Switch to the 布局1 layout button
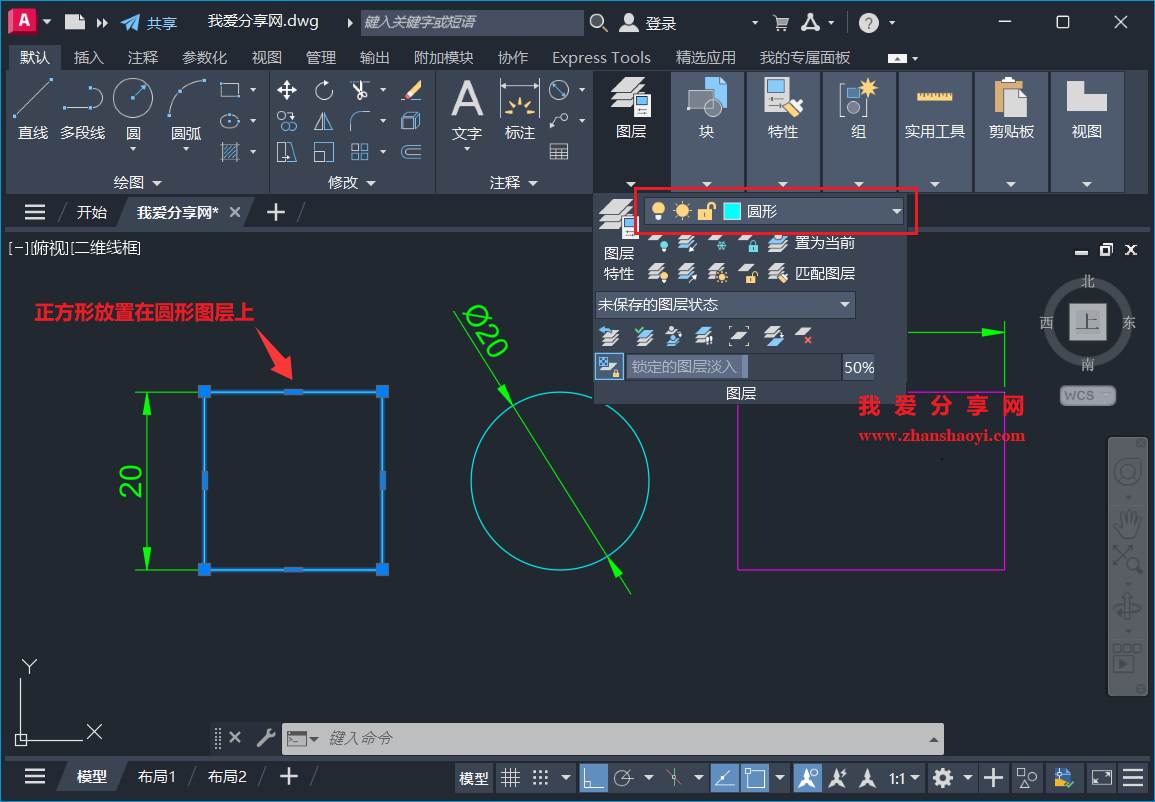Image resolution: width=1155 pixels, height=802 pixels. (x=157, y=776)
